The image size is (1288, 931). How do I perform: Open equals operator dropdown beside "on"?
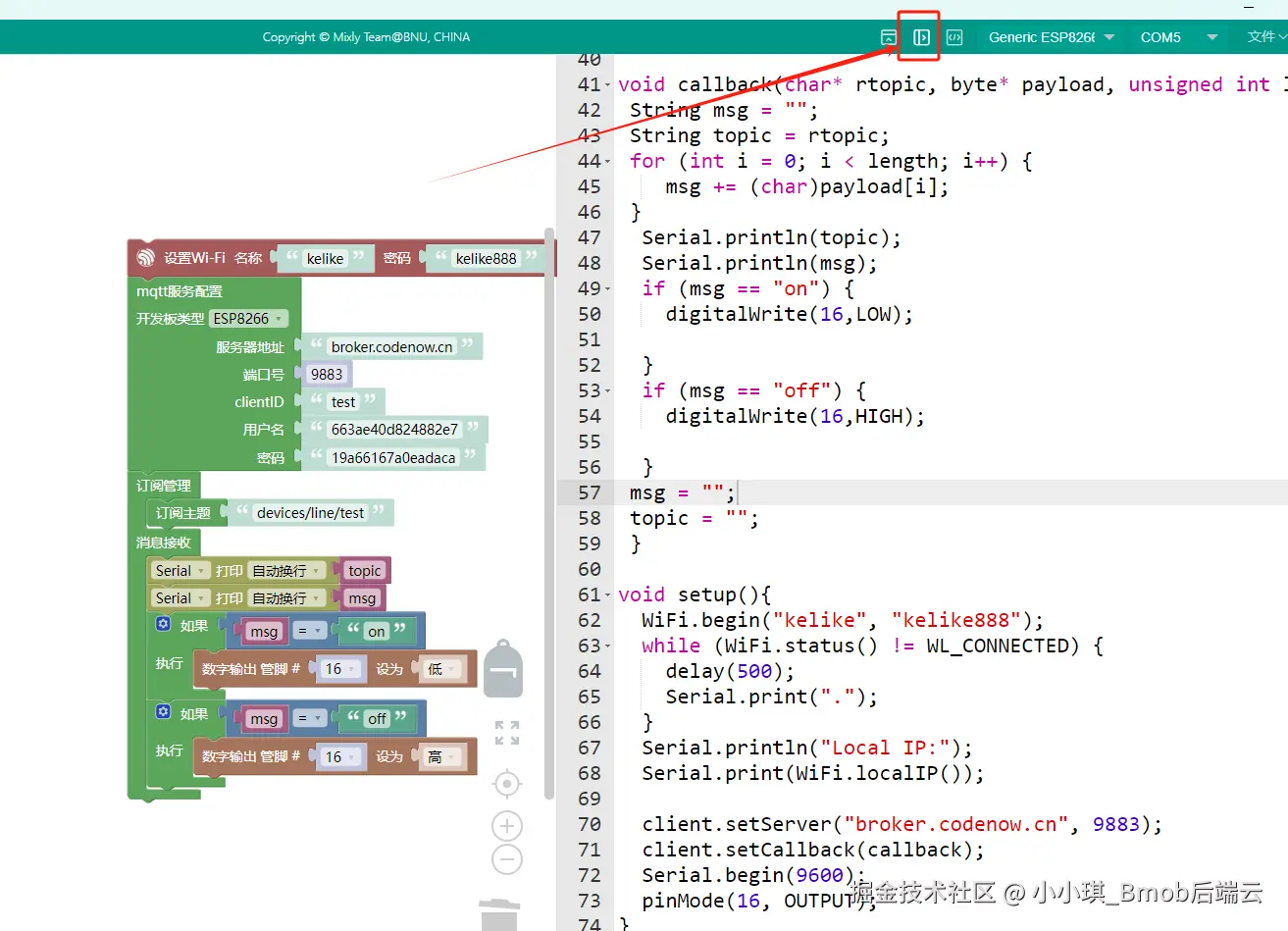(310, 632)
